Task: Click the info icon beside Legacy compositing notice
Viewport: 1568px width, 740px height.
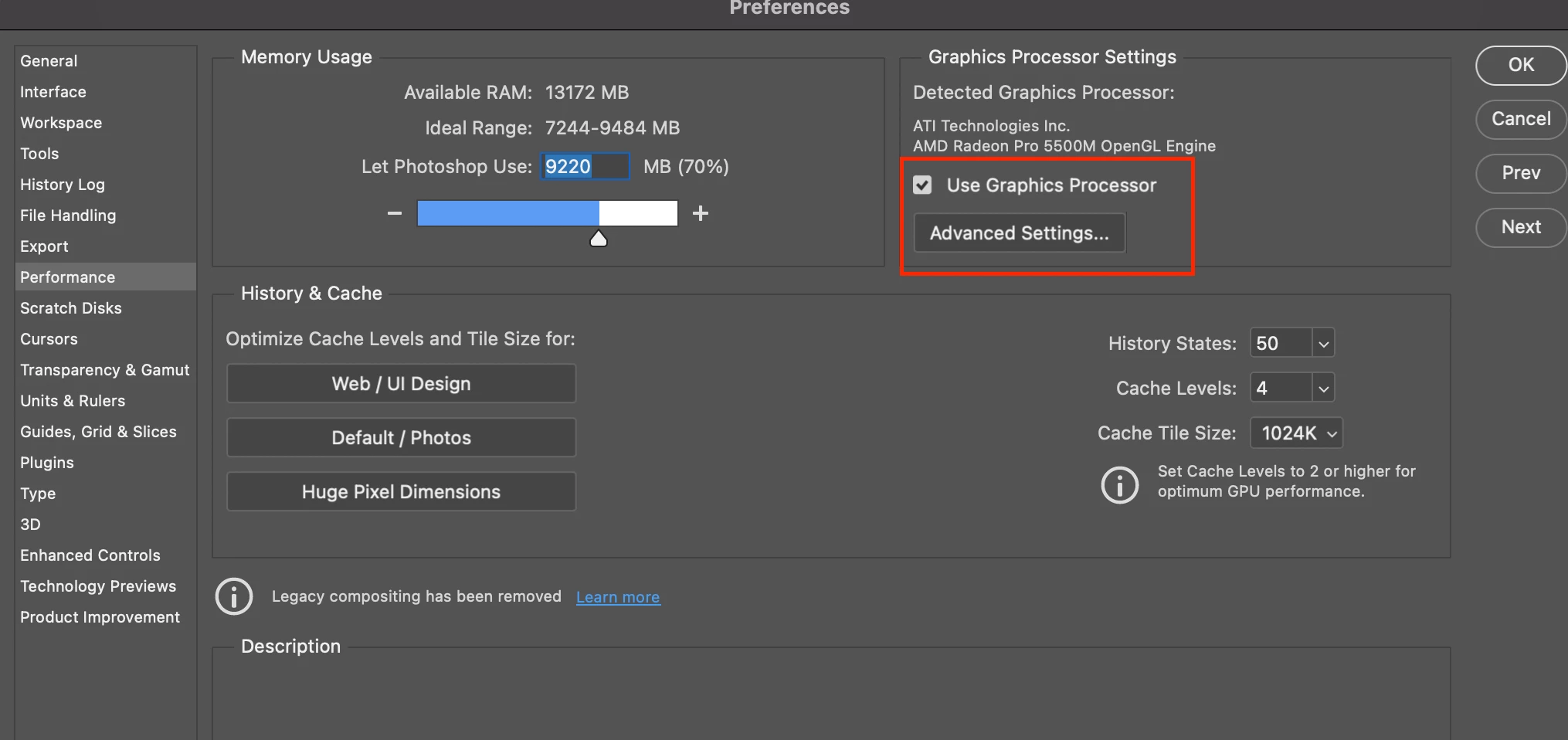Action: coord(234,596)
